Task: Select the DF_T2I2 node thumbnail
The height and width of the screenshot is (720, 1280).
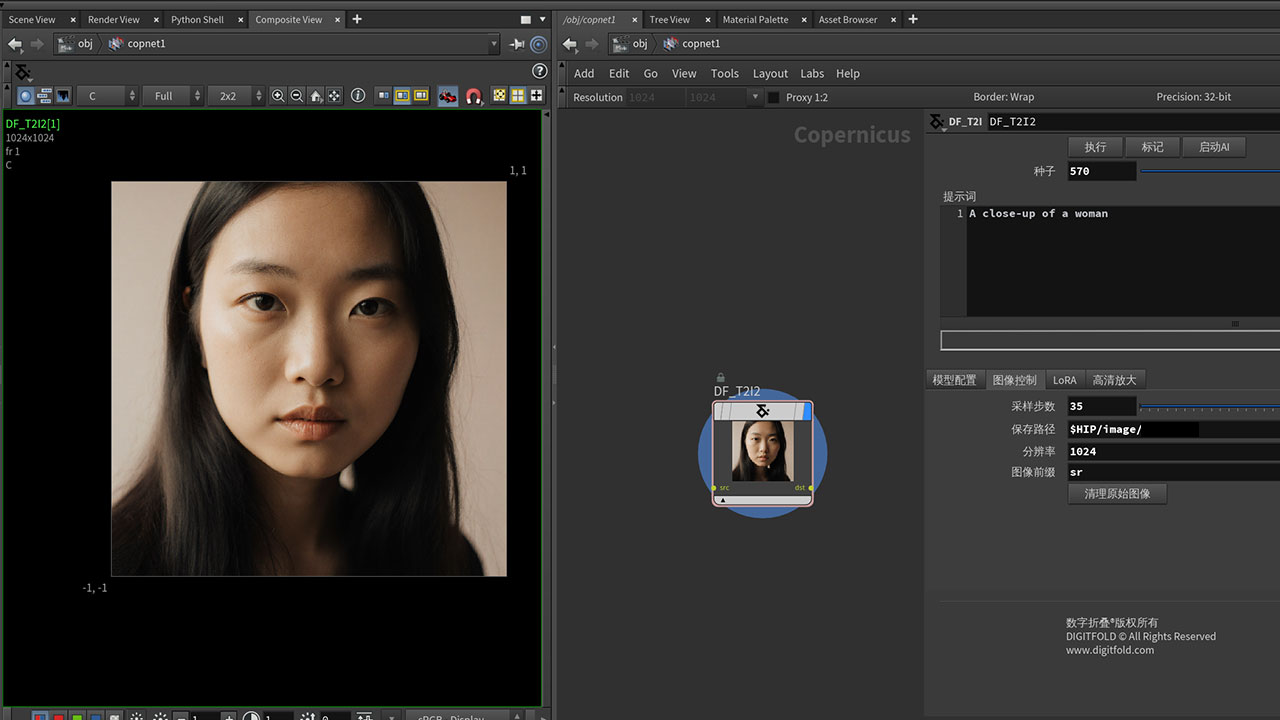Action: (763, 451)
